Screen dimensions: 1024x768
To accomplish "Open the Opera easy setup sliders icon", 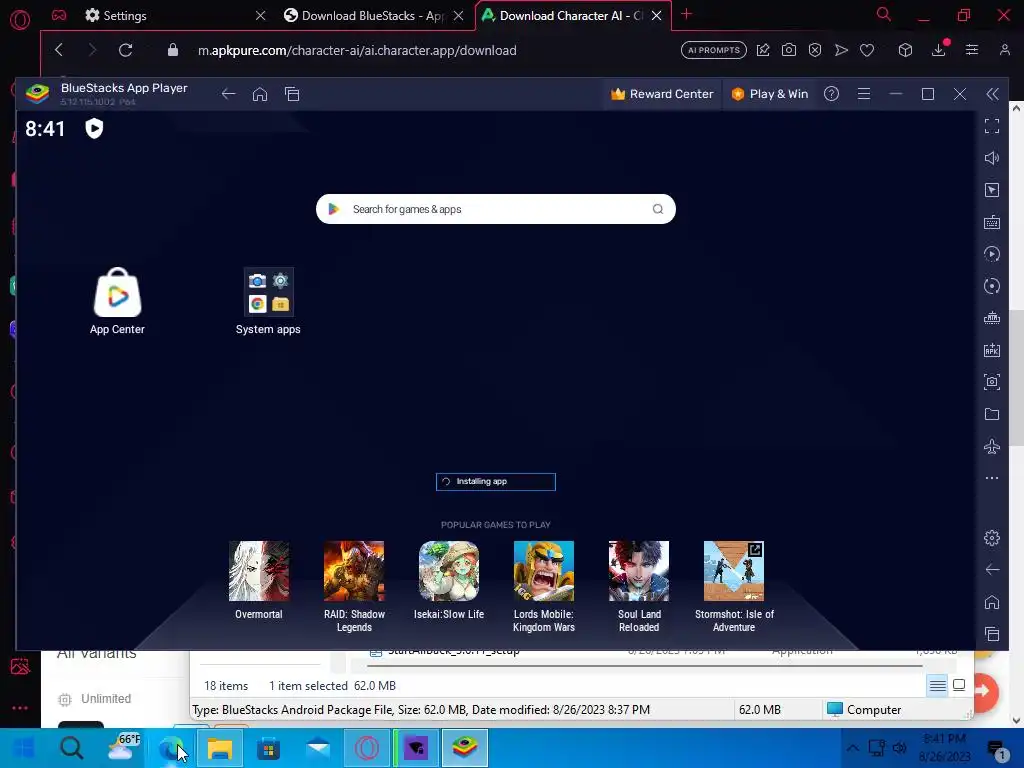I will [x=972, y=50].
